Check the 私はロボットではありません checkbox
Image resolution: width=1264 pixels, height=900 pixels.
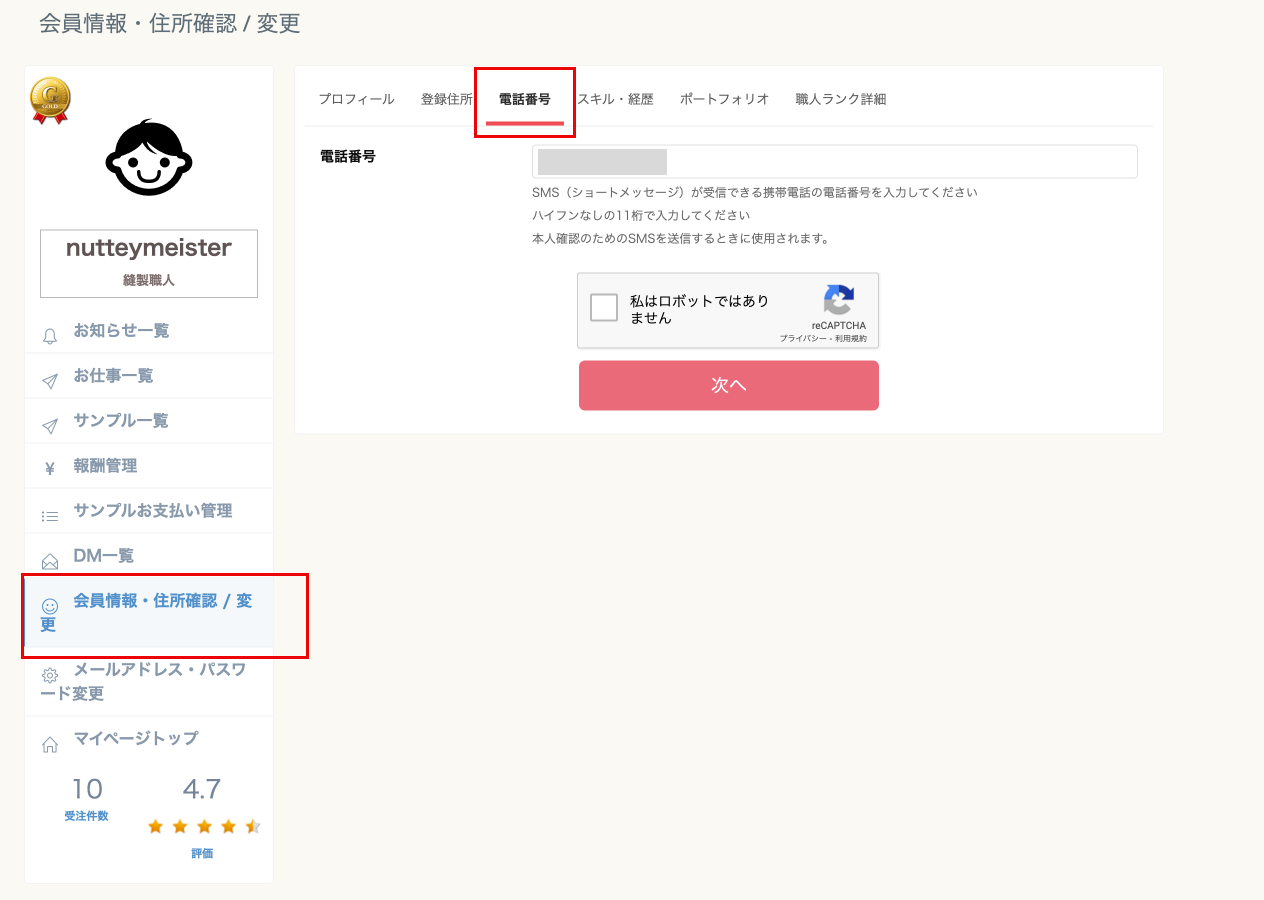click(x=604, y=308)
